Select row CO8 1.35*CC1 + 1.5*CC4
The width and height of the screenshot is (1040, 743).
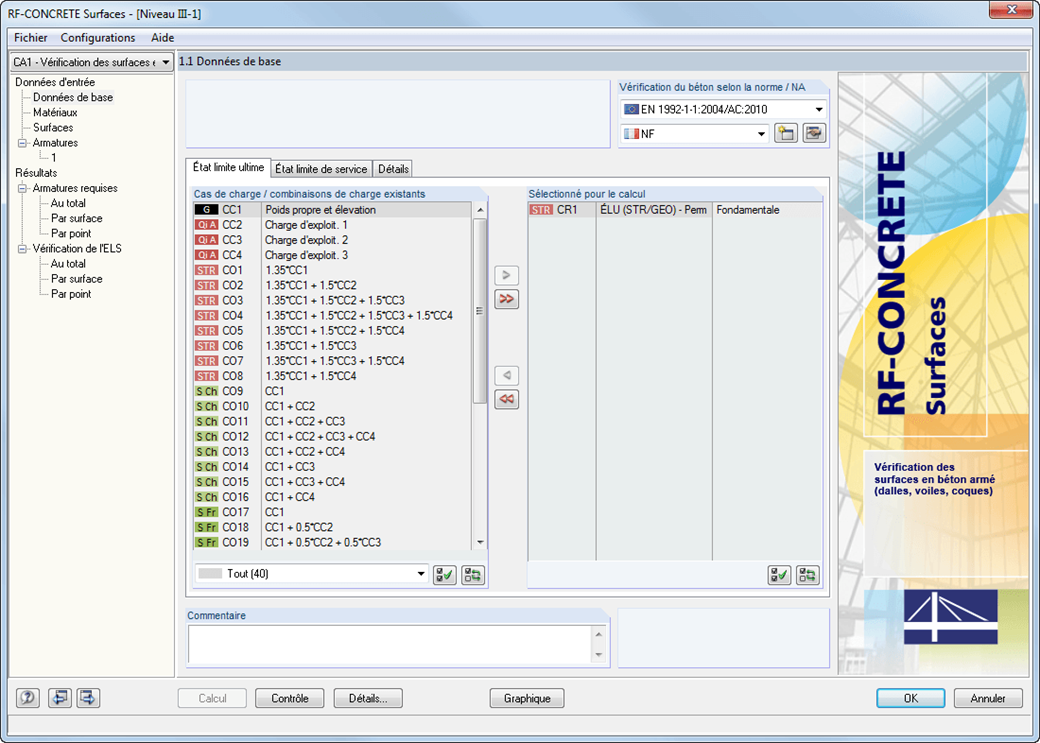[332, 376]
